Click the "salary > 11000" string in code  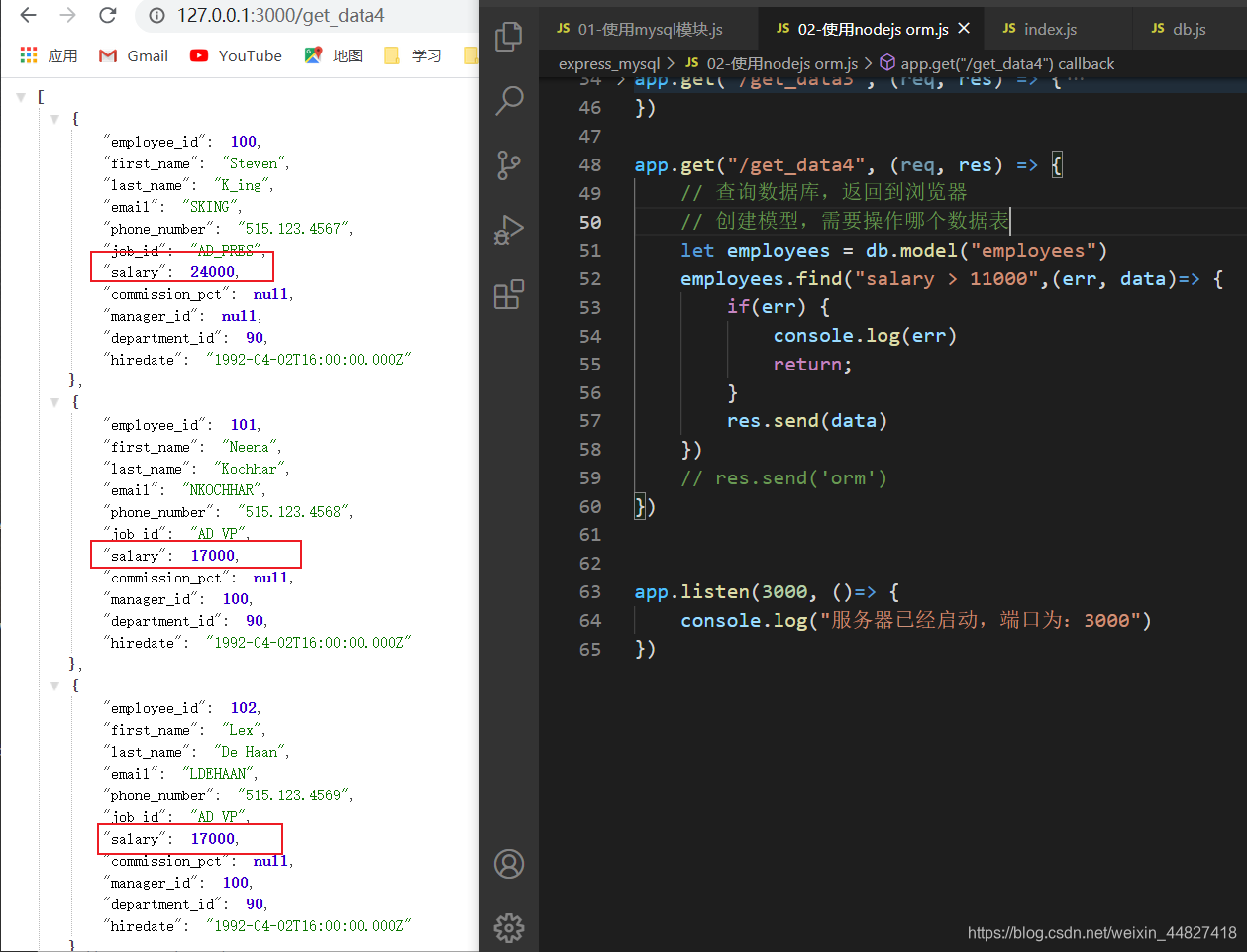point(947,279)
